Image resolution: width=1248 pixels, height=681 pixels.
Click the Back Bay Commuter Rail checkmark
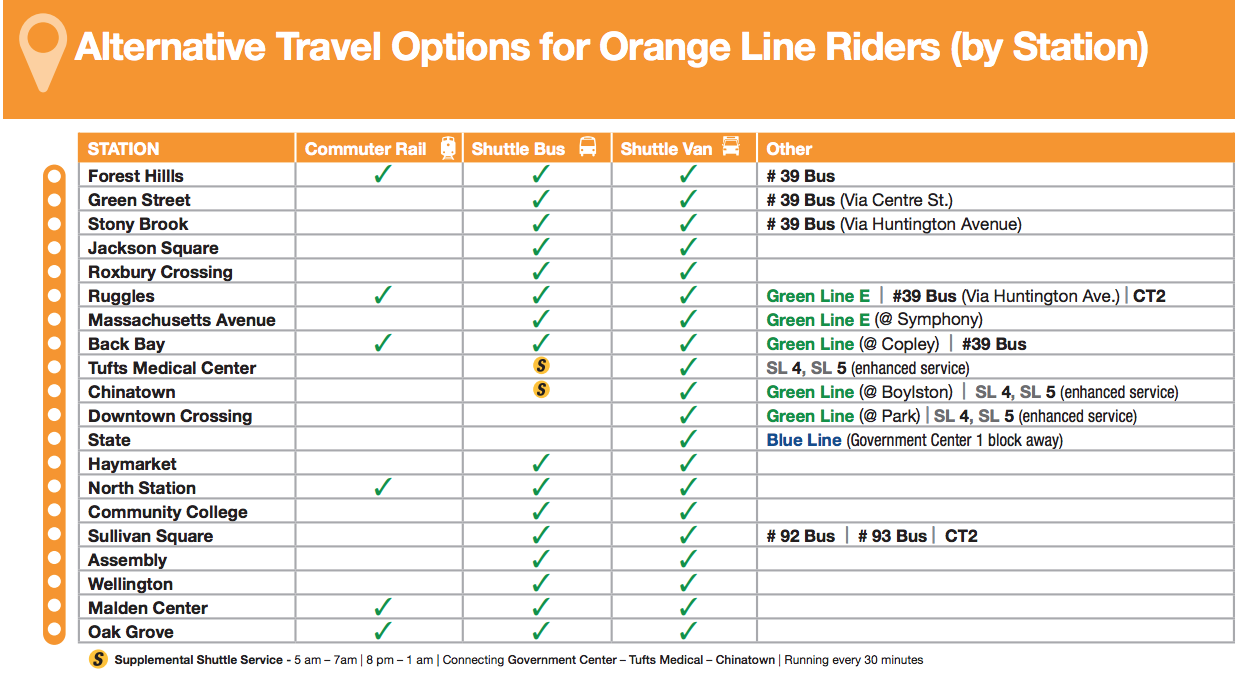tap(381, 343)
